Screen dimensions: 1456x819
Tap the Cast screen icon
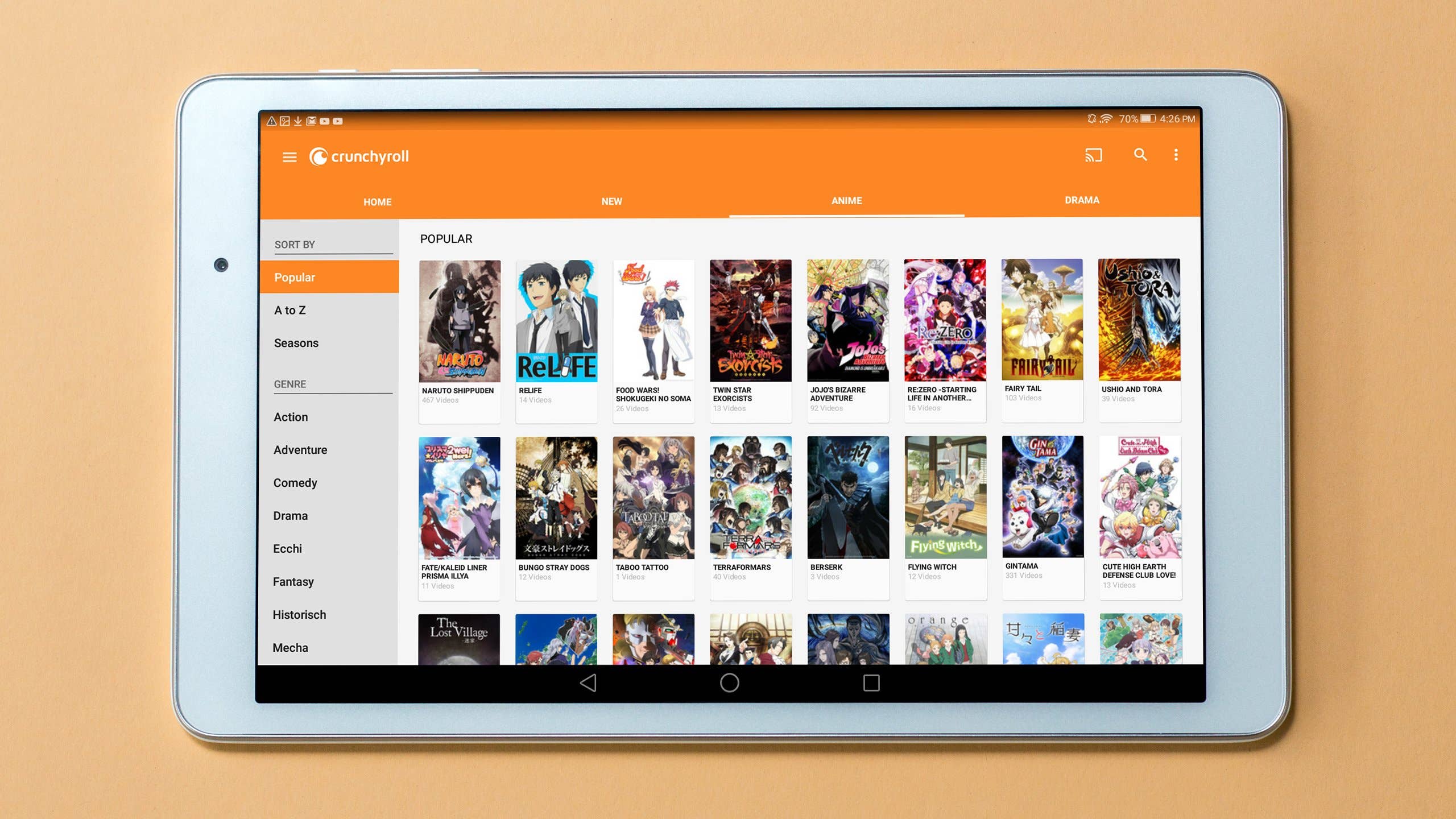[x=1093, y=155]
